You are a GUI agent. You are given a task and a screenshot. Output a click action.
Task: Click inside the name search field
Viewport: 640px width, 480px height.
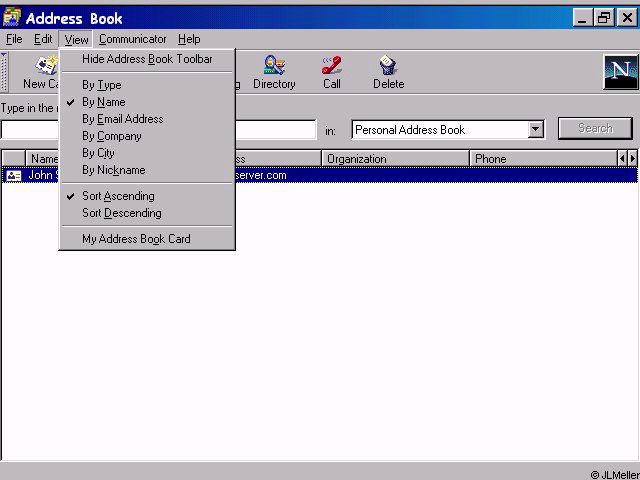pos(158,130)
